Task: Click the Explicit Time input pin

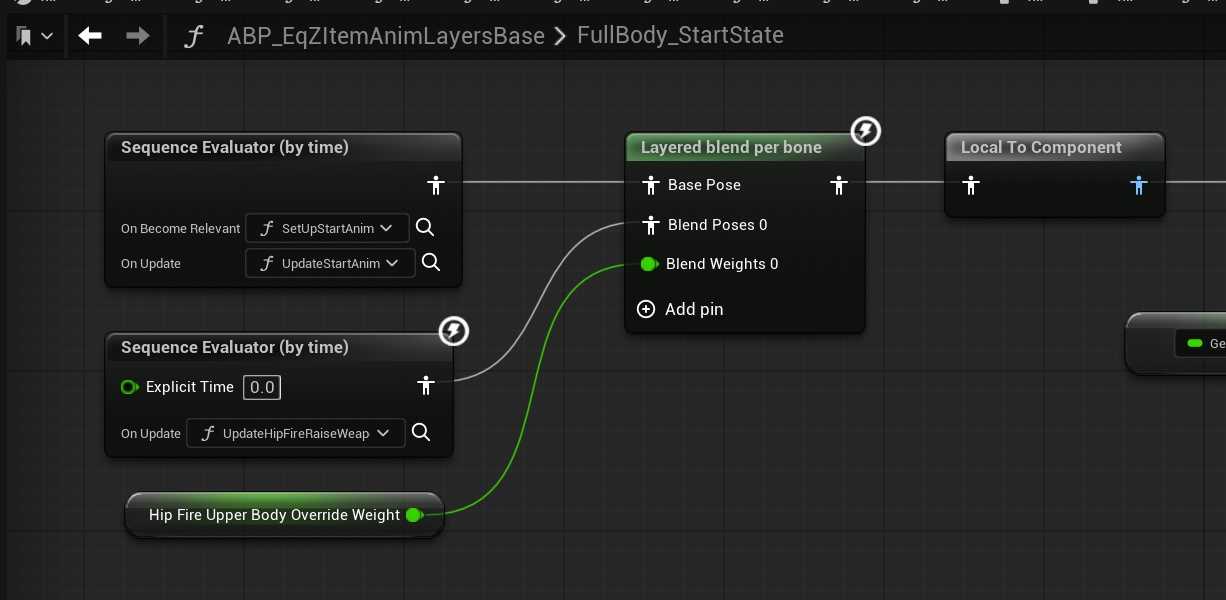Action: coord(129,387)
